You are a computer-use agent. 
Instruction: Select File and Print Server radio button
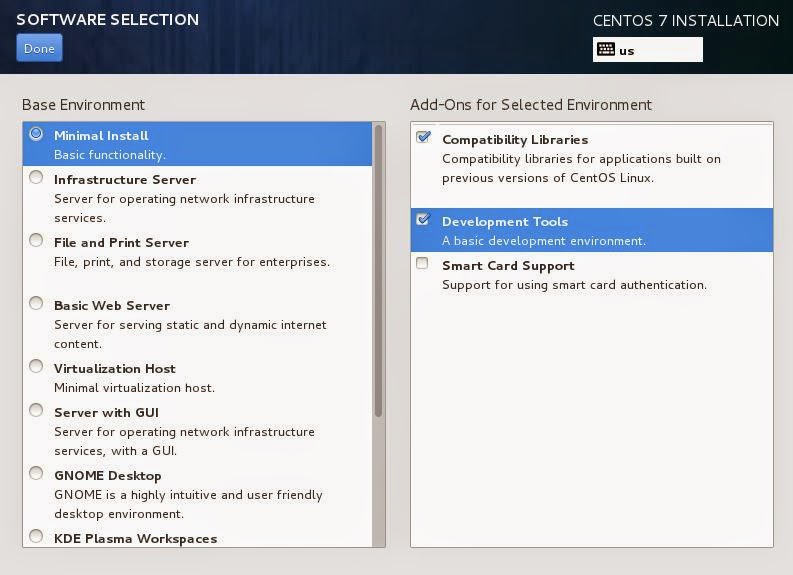coord(36,240)
